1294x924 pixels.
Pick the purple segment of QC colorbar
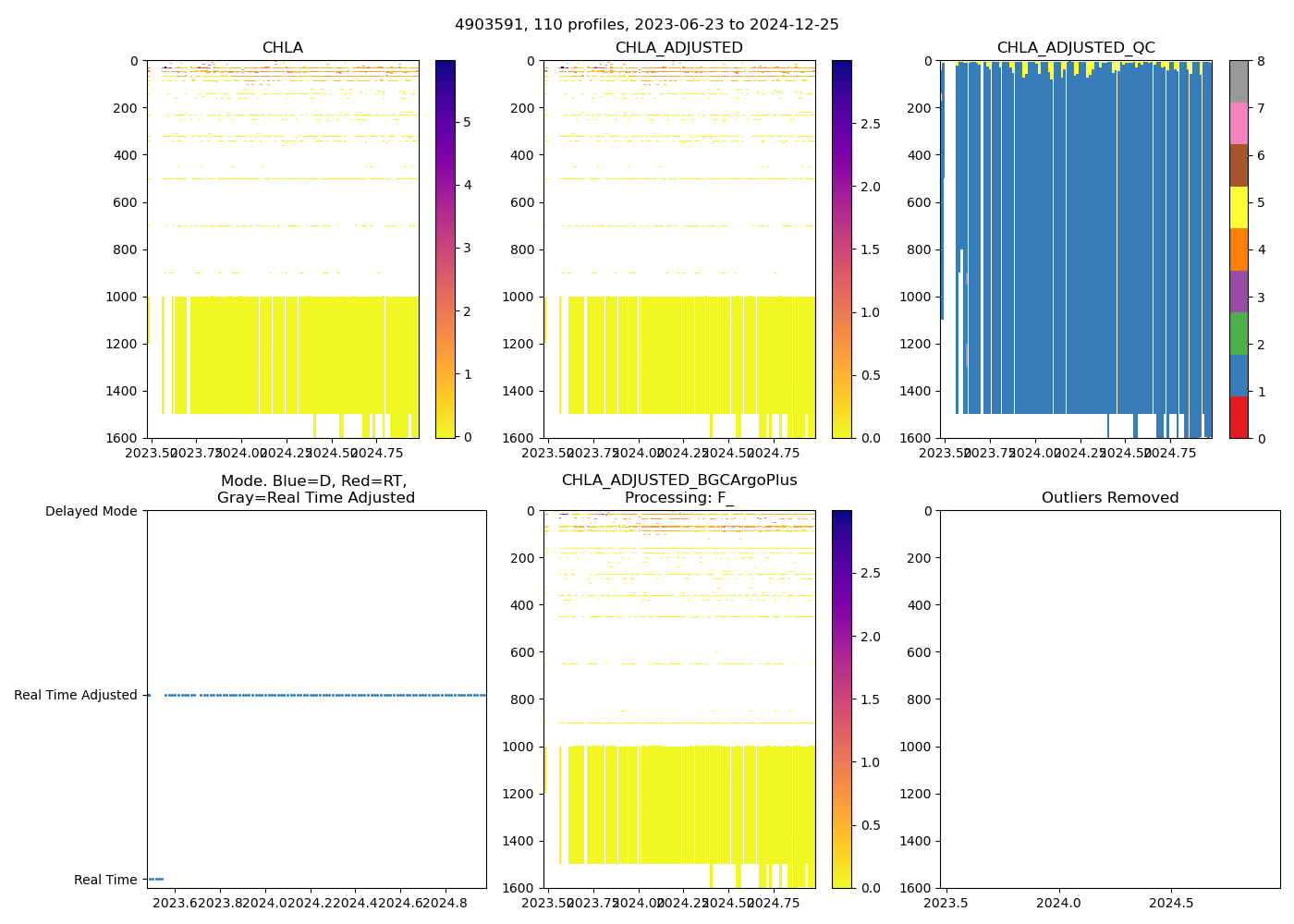[x=1239, y=291]
